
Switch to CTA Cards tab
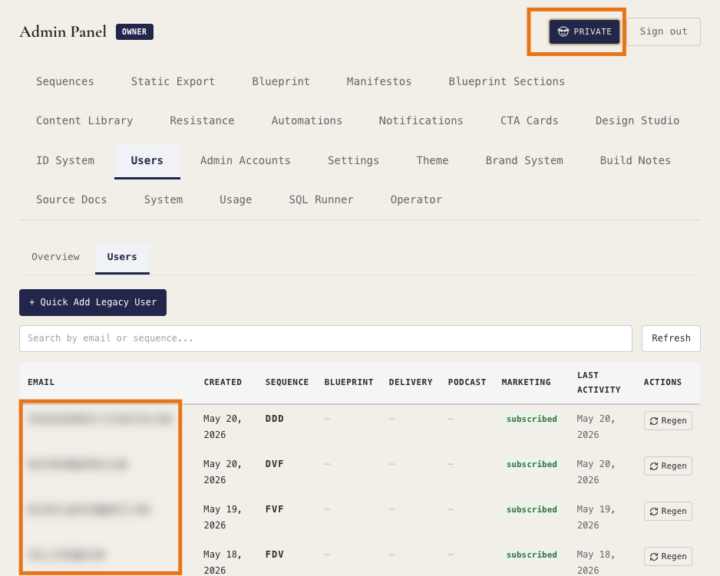529,120
